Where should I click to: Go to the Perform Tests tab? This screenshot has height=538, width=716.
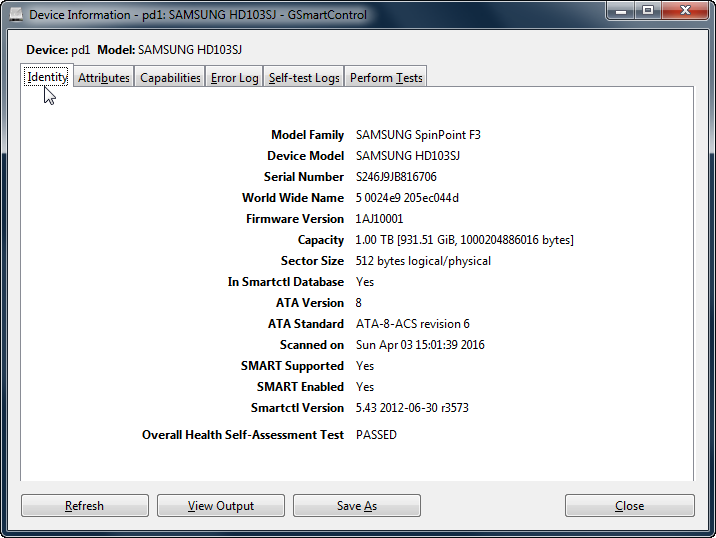pyautogui.click(x=386, y=78)
